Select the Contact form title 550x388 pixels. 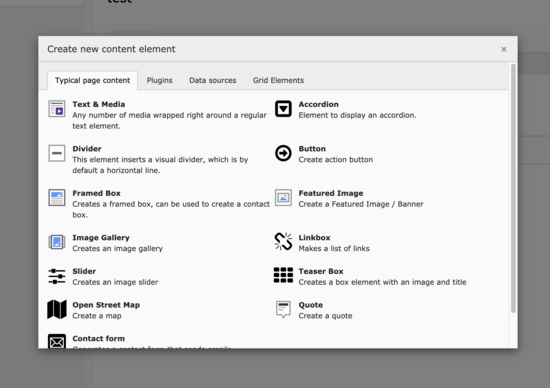point(99,339)
